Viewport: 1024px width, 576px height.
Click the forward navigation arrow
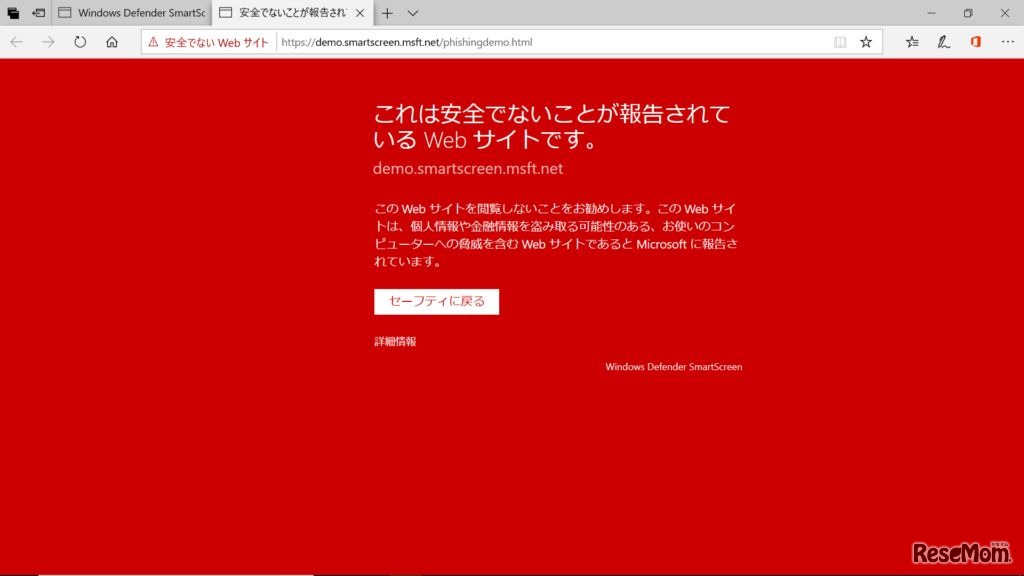click(x=48, y=42)
